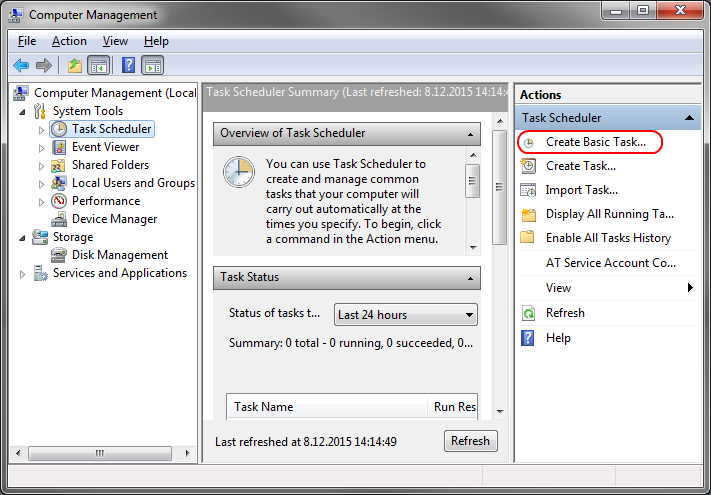Click Enable All Tasks History action
The height and width of the screenshot is (495, 711).
coord(608,238)
